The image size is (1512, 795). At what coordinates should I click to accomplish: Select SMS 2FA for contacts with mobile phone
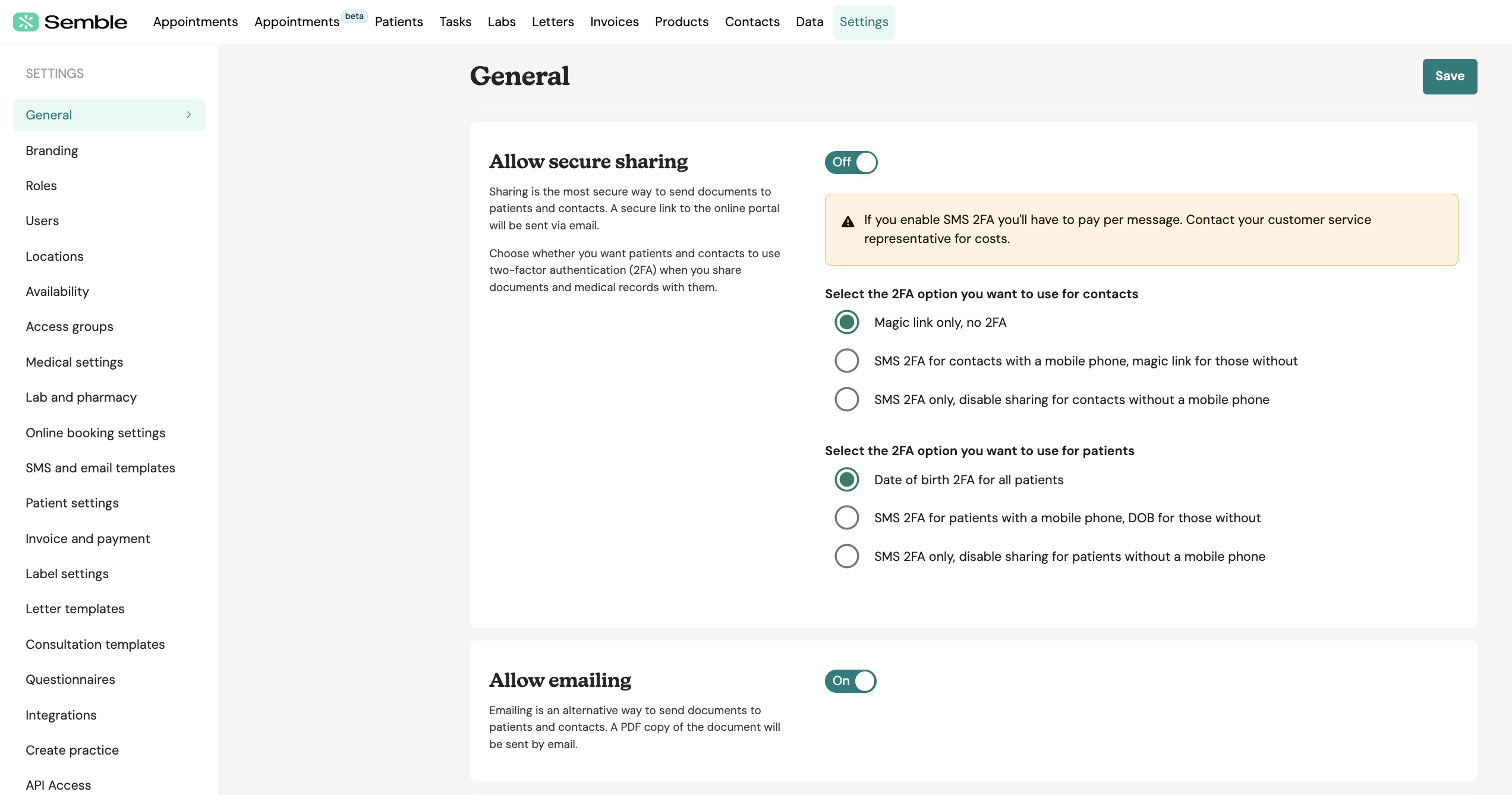pos(847,361)
